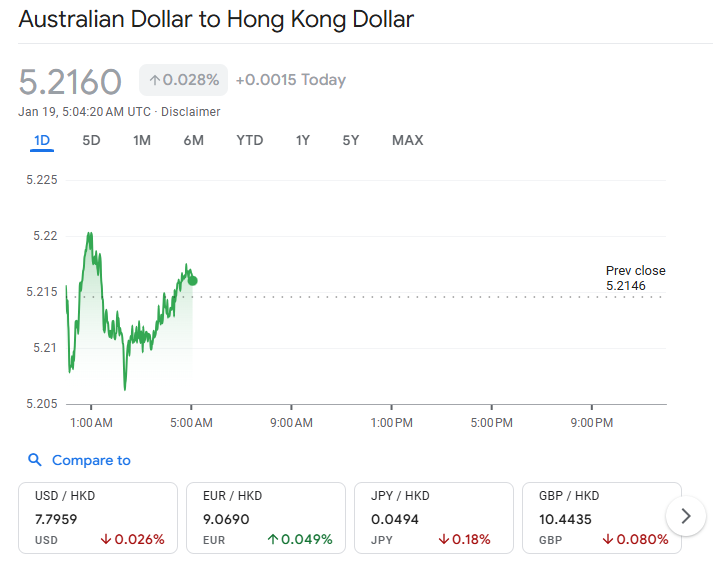Click the green dot on the chart line

[x=192, y=280]
